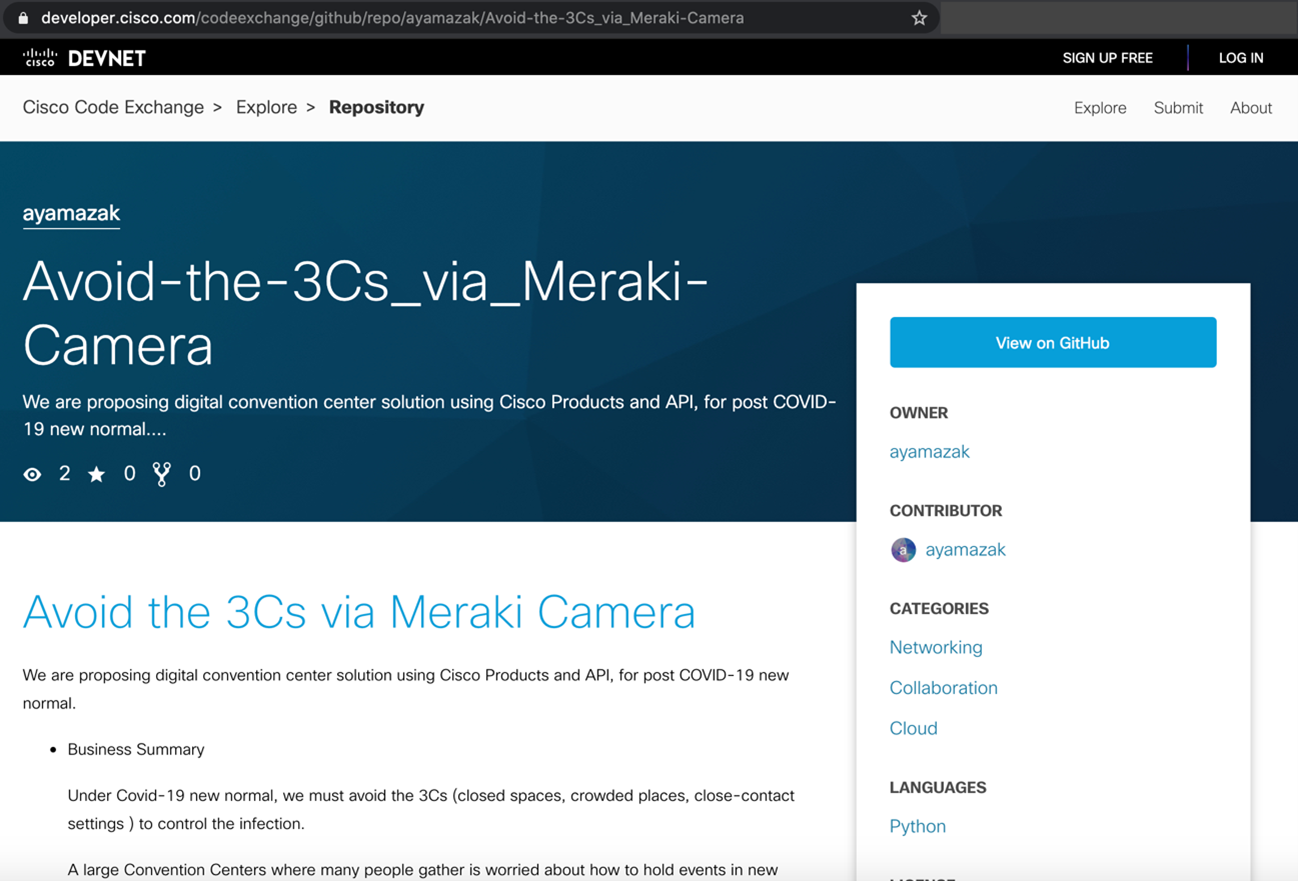Click the View on GitHub button
1298x881 pixels.
pyautogui.click(x=1052, y=342)
